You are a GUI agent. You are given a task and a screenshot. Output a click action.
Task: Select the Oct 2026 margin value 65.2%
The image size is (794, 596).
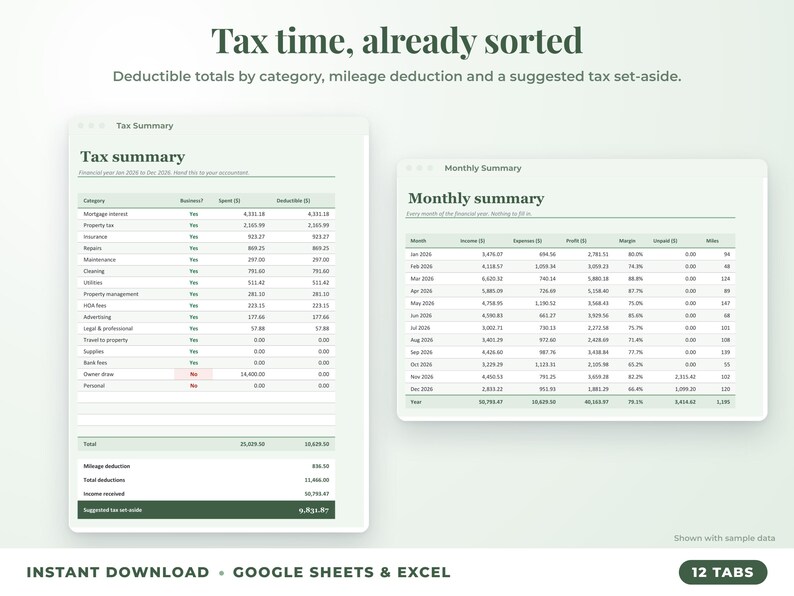[x=636, y=365]
